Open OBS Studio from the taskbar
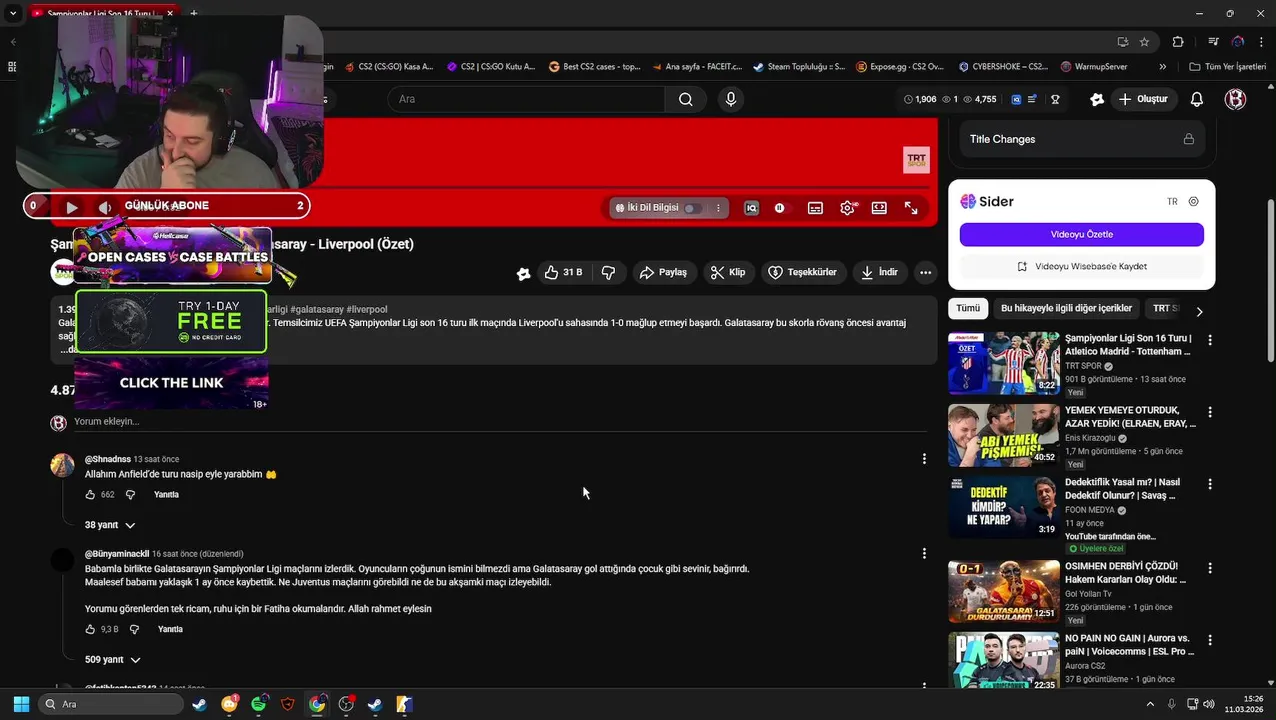 coord(346,704)
